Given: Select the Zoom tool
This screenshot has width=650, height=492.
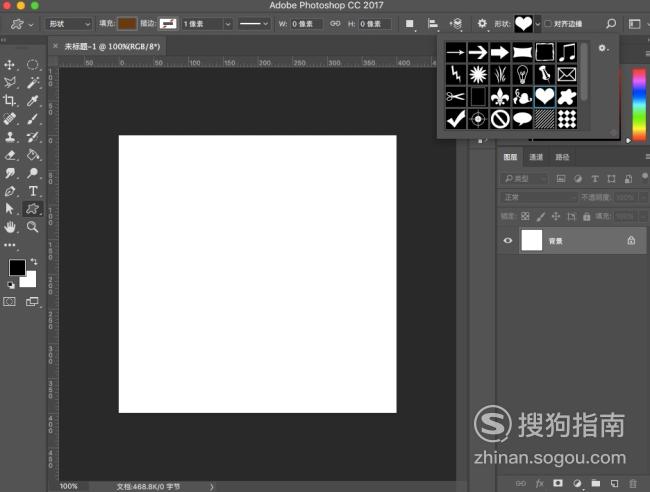Looking at the screenshot, I should click(x=32, y=227).
